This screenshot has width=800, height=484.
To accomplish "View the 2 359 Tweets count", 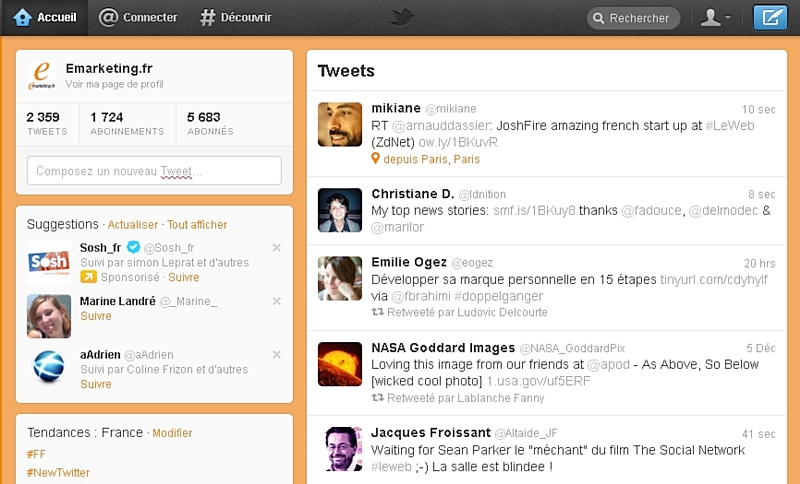I will (47, 124).
